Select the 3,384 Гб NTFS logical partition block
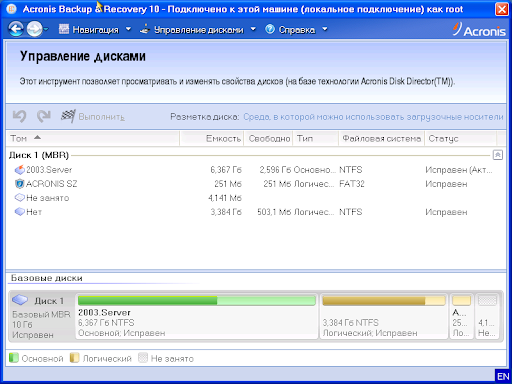The width and height of the screenshot is (512, 384). (x=384, y=316)
